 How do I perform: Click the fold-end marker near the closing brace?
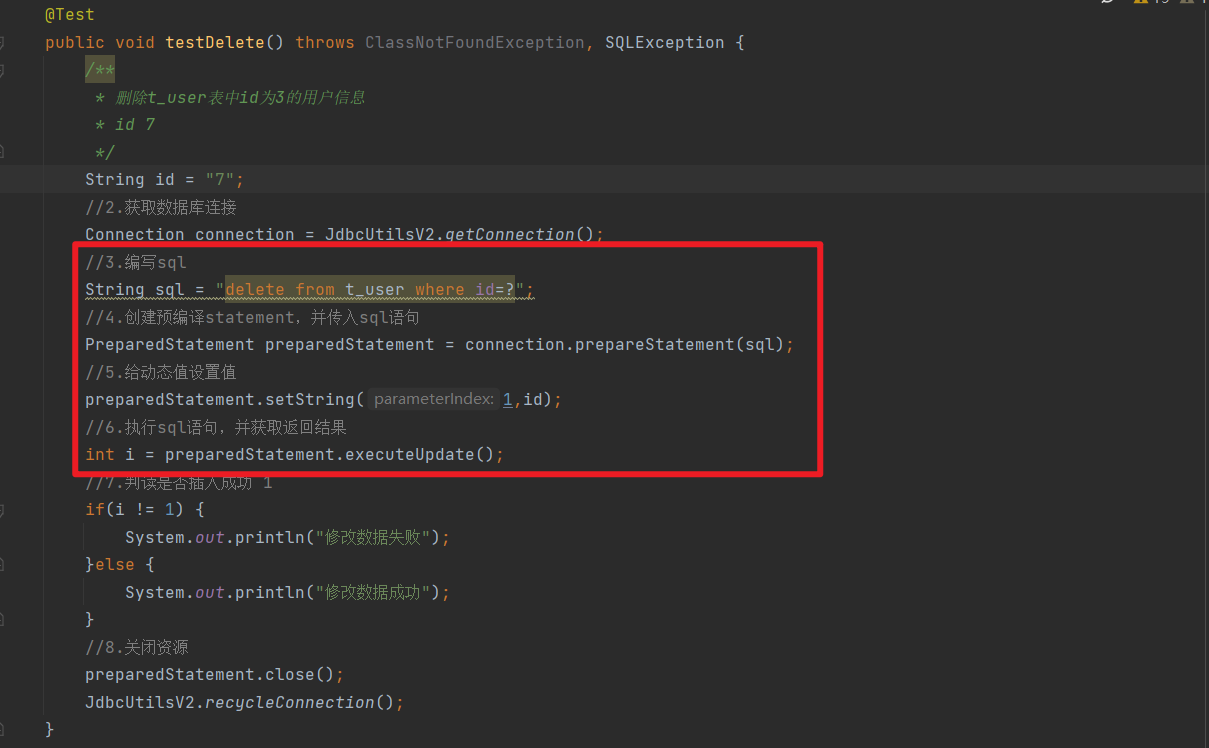(x=4, y=729)
